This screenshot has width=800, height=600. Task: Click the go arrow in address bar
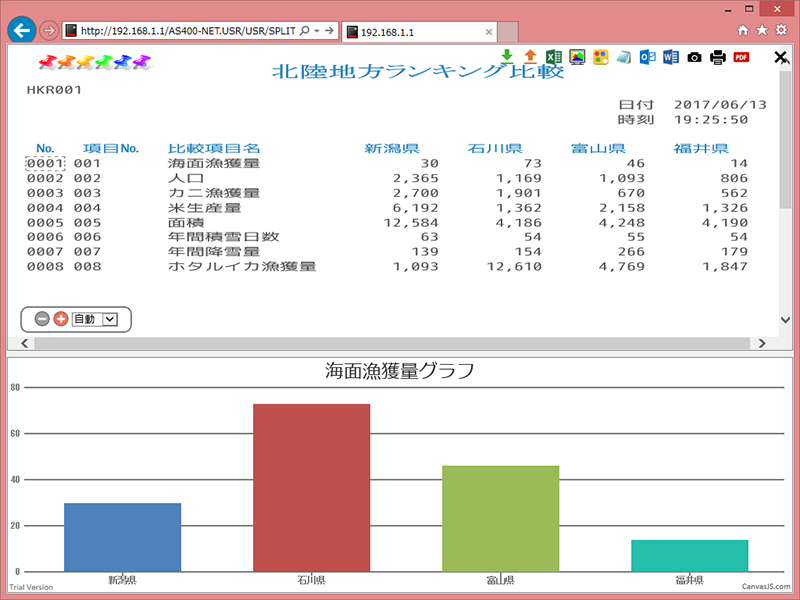329,31
